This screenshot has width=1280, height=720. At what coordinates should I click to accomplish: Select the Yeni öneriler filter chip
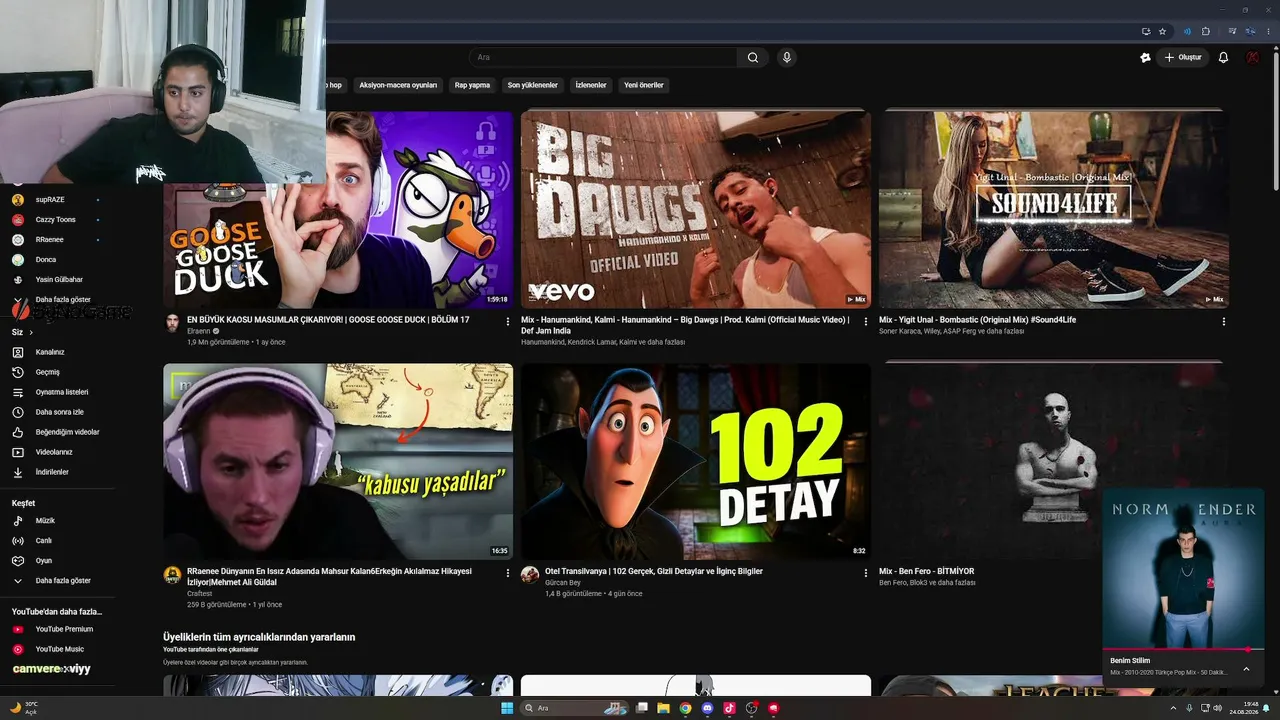(644, 85)
